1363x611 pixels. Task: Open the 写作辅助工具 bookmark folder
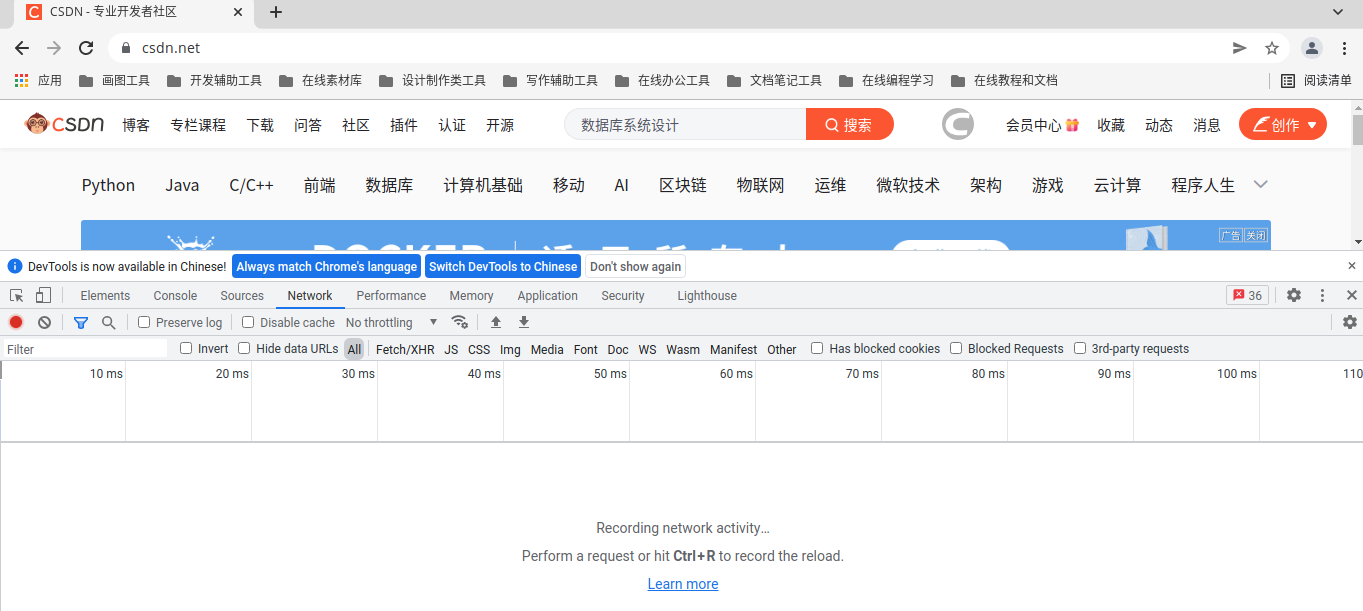tap(550, 80)
